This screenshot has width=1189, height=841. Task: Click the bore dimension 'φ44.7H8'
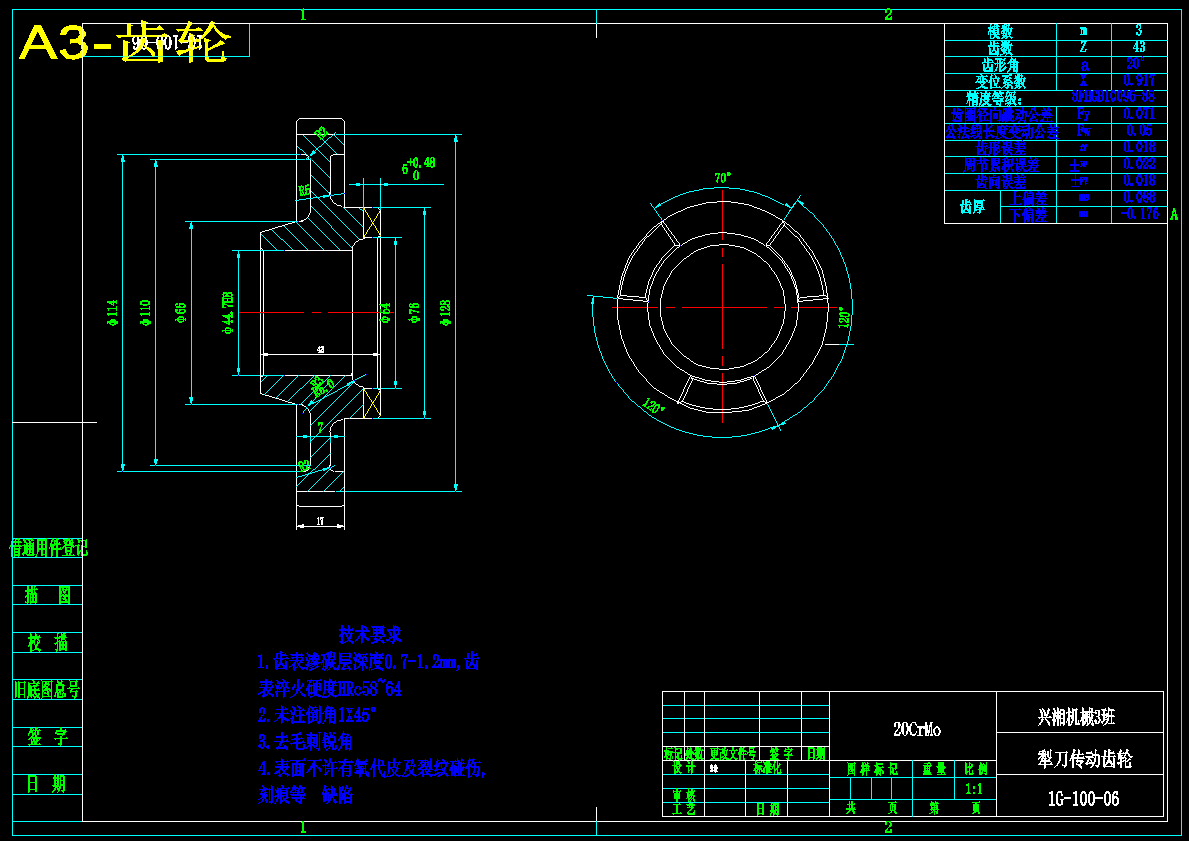click(227, 312)
